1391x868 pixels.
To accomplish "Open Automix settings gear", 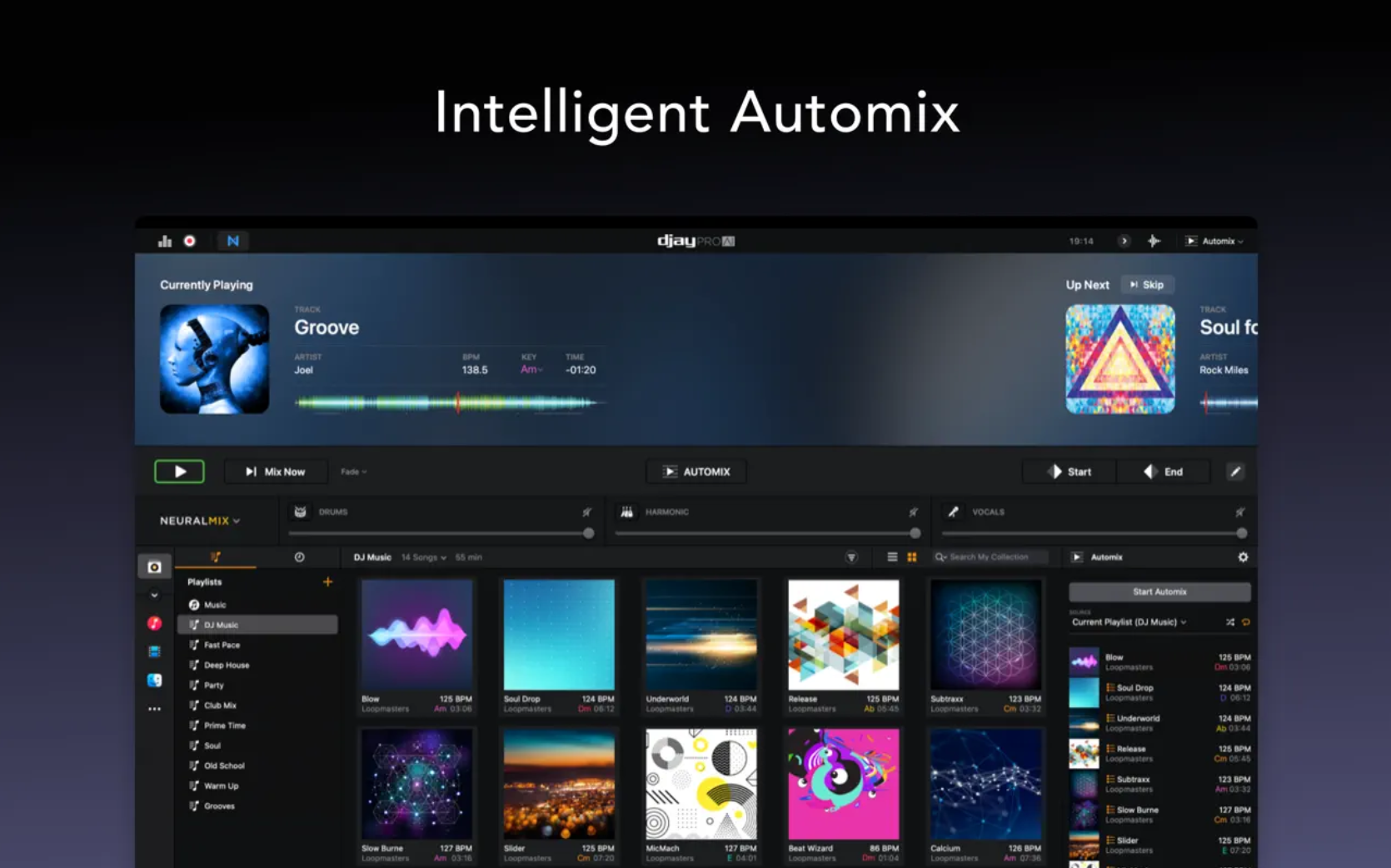I will (1243, 557).
